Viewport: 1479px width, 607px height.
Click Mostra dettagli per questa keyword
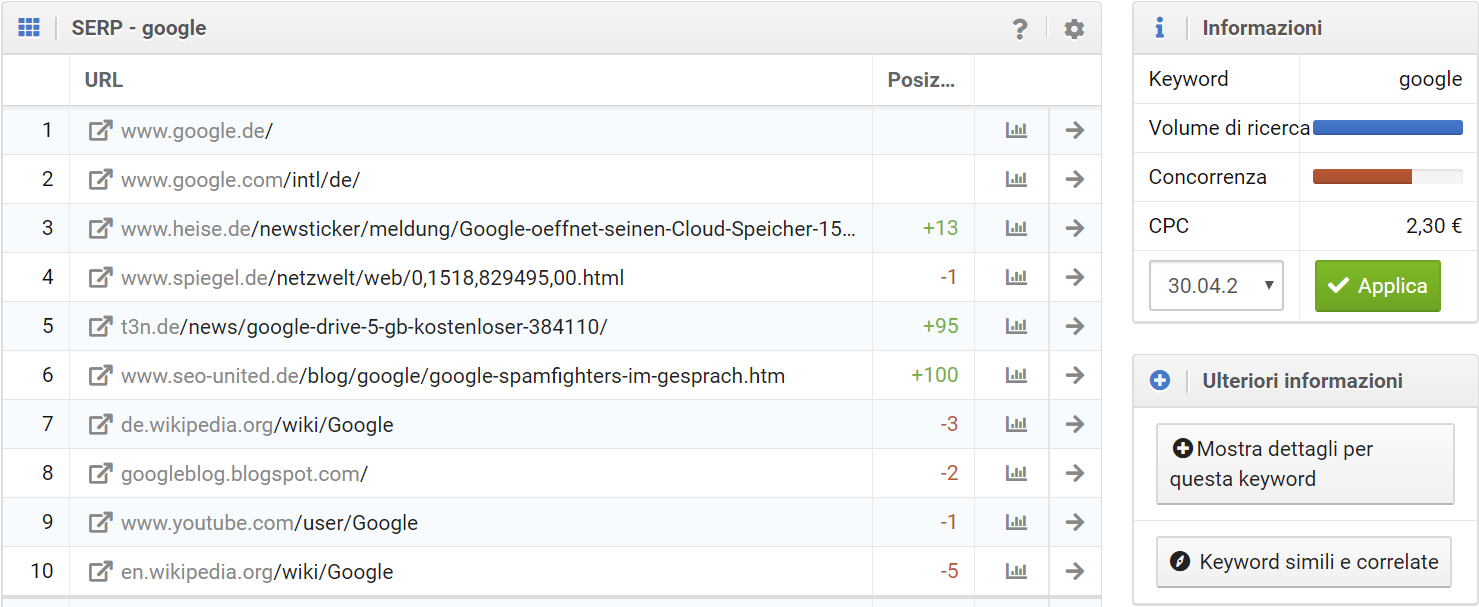(x=1305, y=464)
